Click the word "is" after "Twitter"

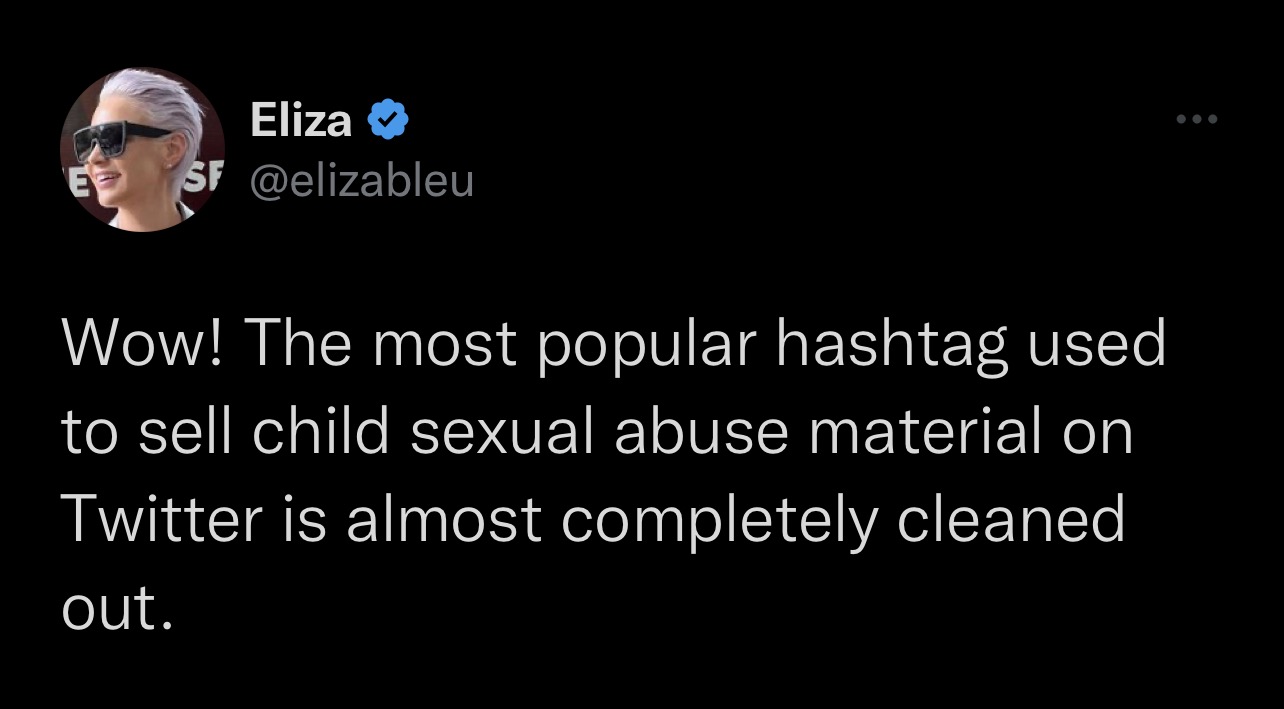pyautogui.click(x=308, y=519)
